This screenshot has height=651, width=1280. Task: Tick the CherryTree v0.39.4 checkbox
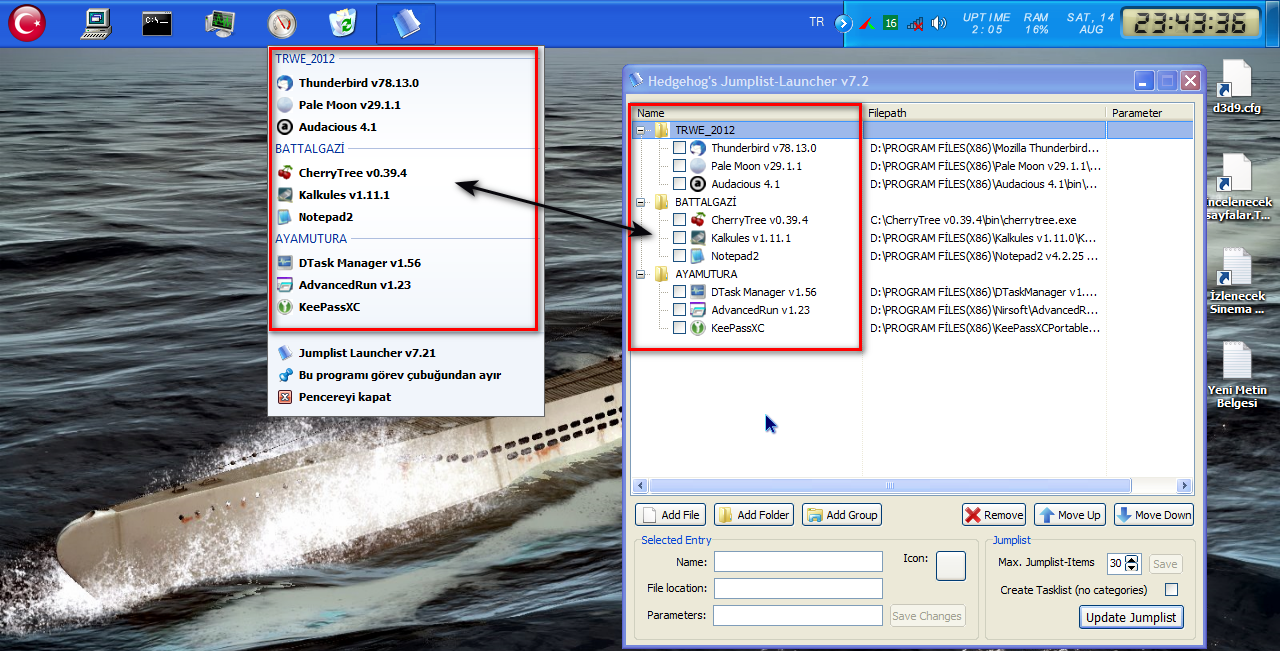pyautogui.click(x=680, y=220)
